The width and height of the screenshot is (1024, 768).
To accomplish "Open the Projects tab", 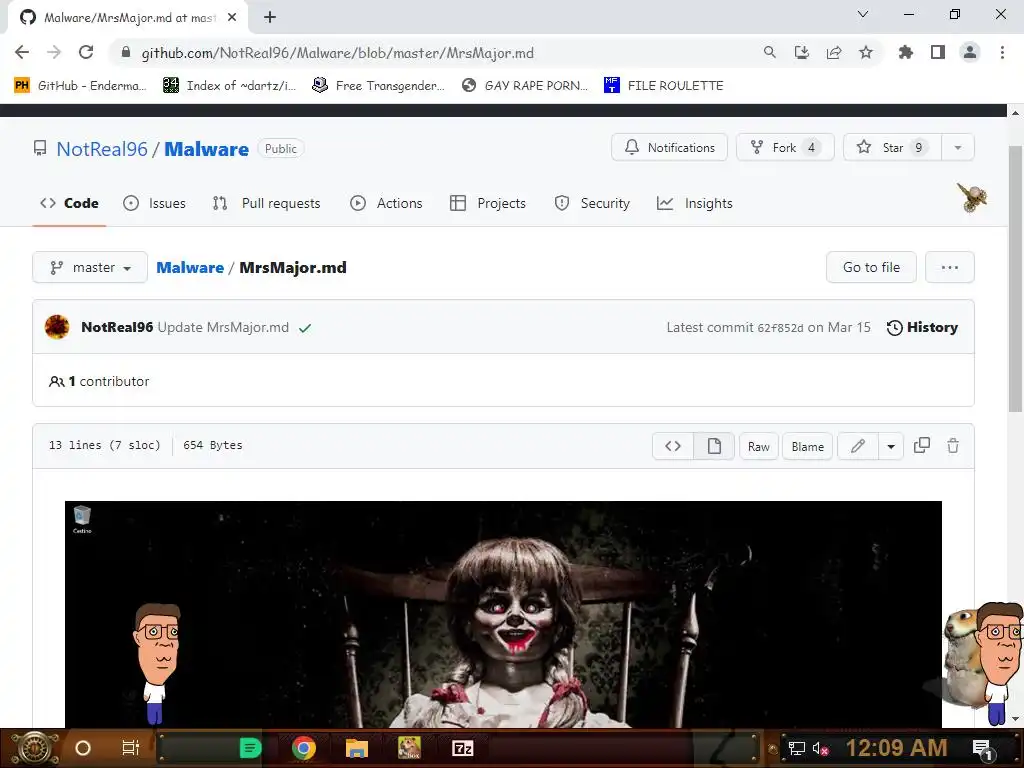I will [x=488, y=203].
